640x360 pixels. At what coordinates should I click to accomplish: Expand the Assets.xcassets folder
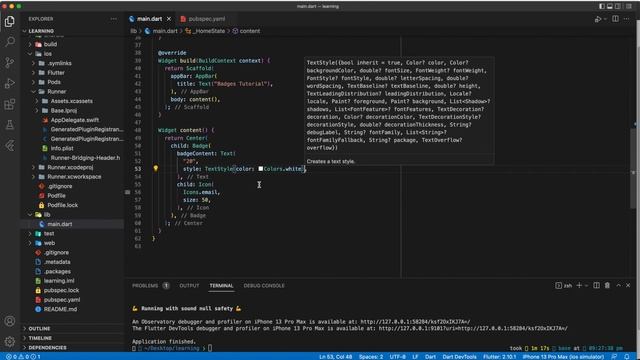(x=37, y=101)
